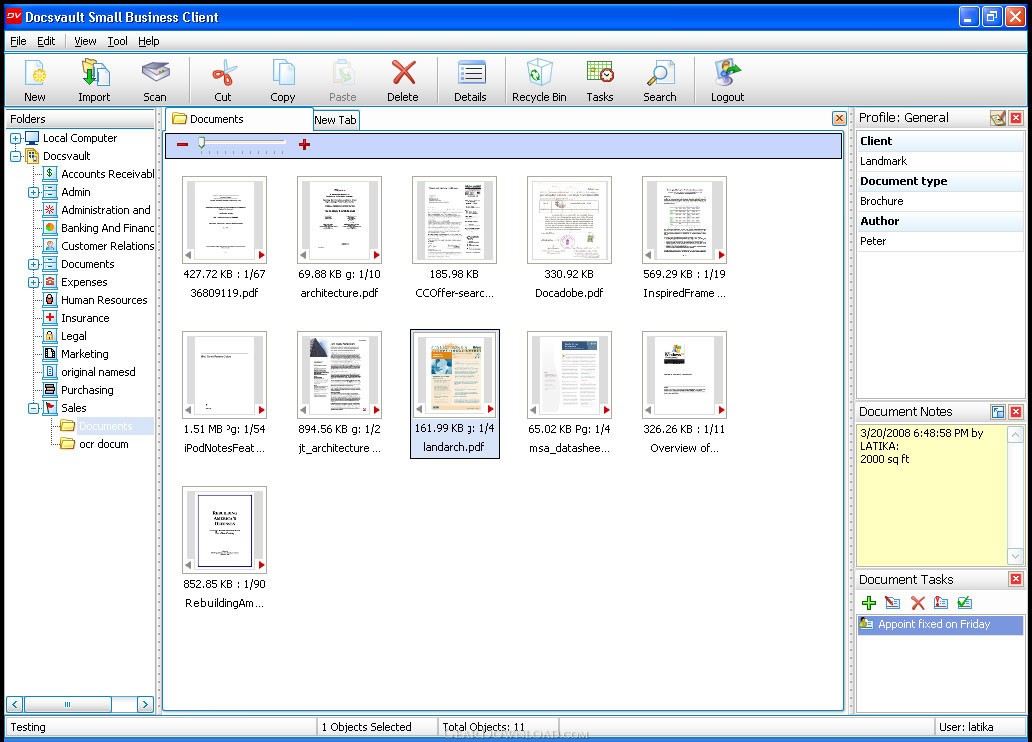Mark task complete with the green check icon
Viewport: 1032px width, 742px height.
[x=965, y=602]
